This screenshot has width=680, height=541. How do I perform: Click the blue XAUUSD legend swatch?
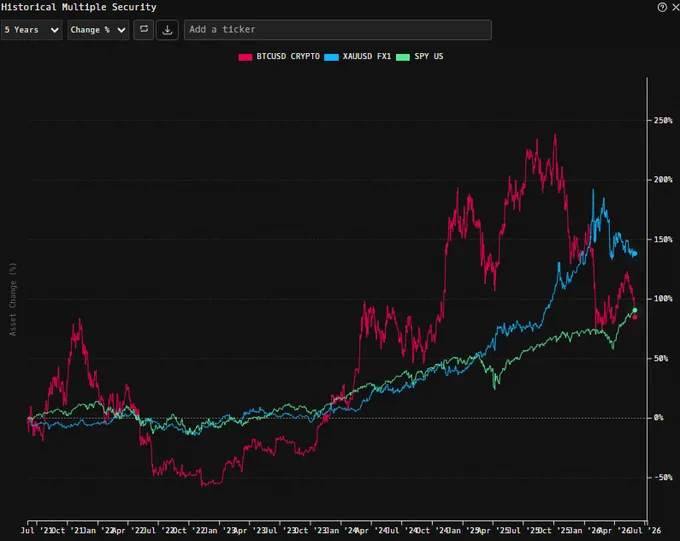point(331,57)
